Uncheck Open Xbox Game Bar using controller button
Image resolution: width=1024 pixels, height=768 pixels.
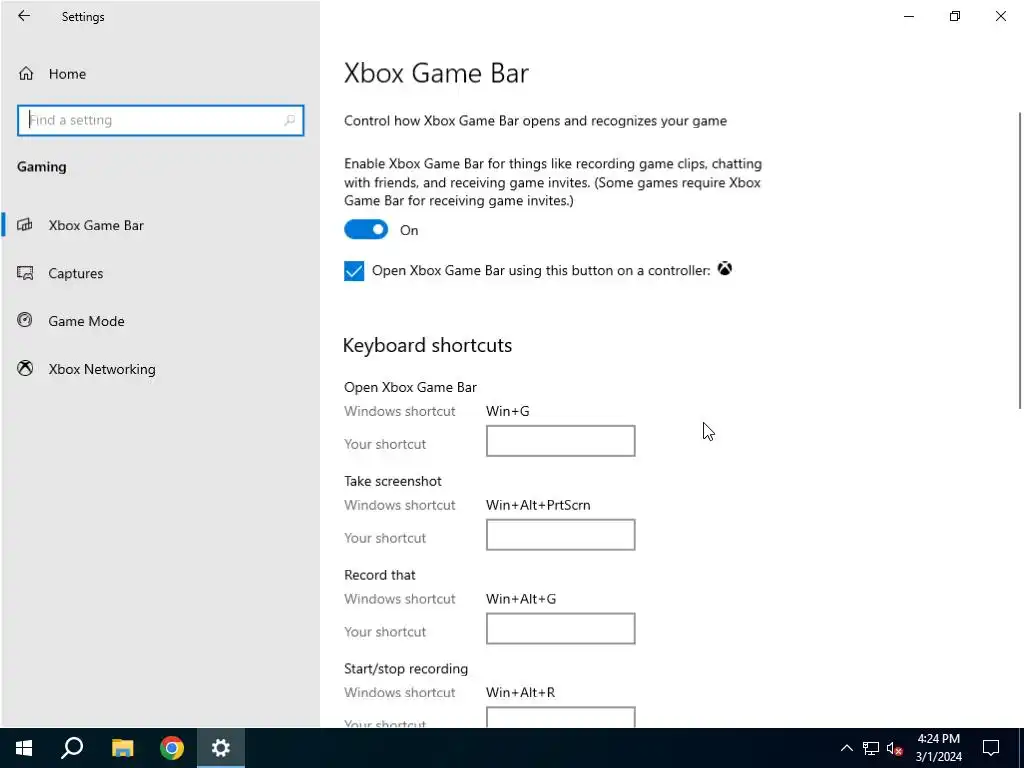[x=354, y=270]
